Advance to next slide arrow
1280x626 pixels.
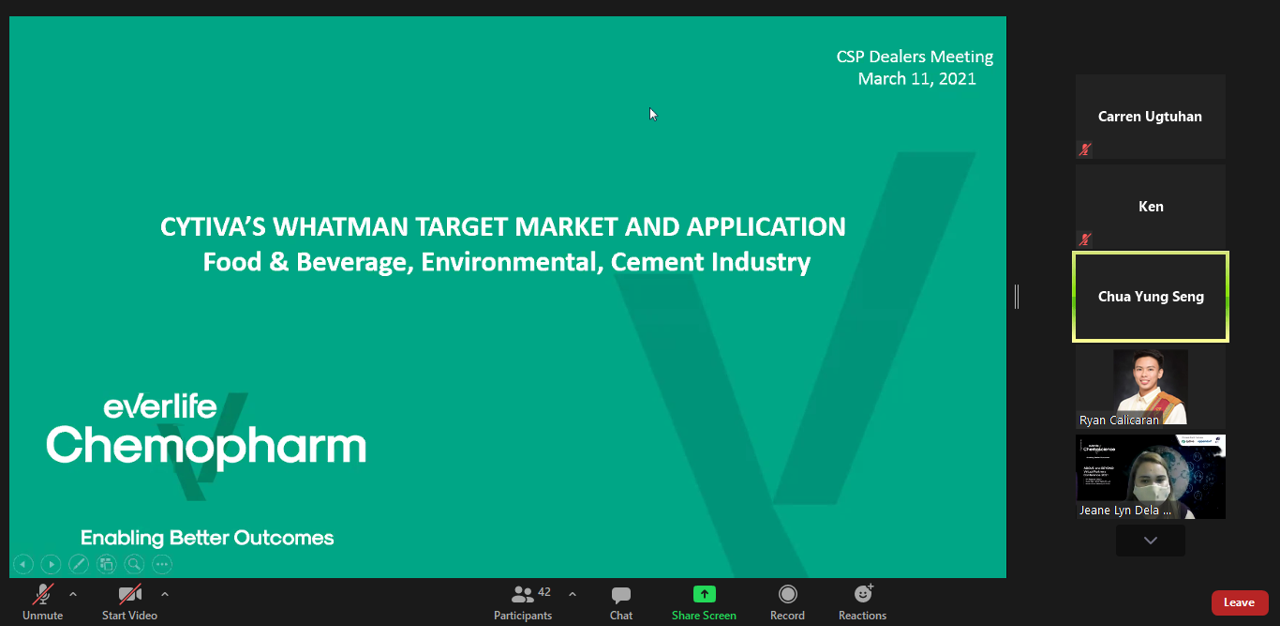click(51, 564)
